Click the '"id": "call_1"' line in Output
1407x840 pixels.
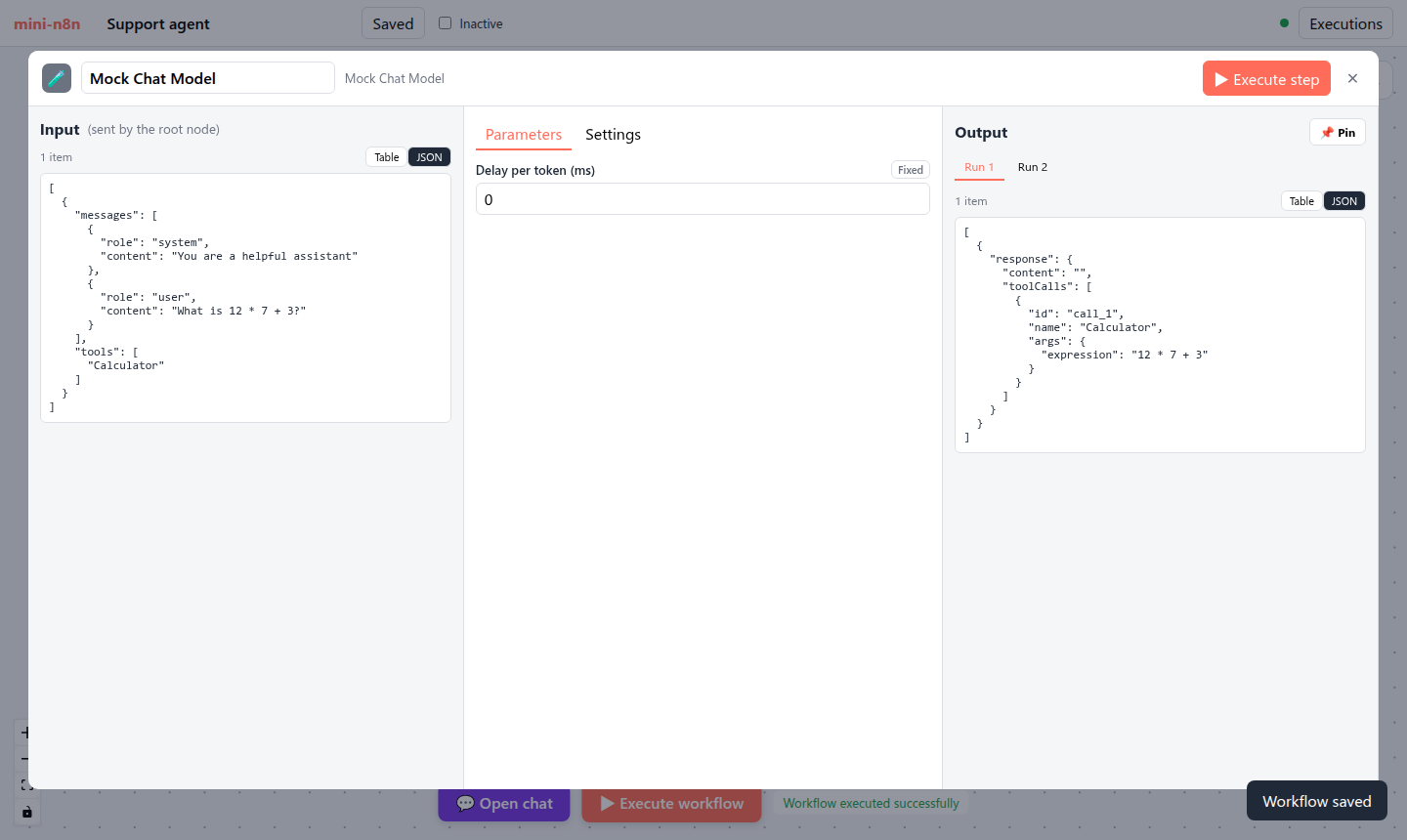point(1076,314)
